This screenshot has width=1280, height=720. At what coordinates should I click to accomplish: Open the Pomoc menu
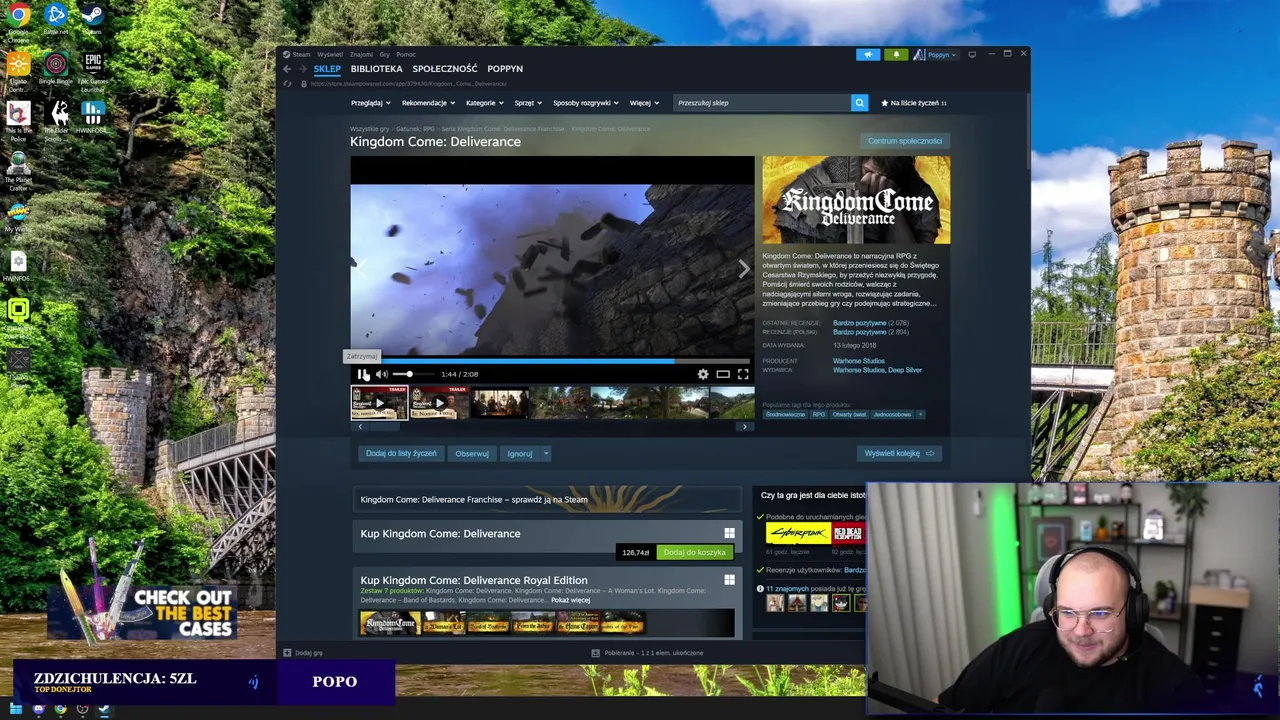tap(406, 55)
